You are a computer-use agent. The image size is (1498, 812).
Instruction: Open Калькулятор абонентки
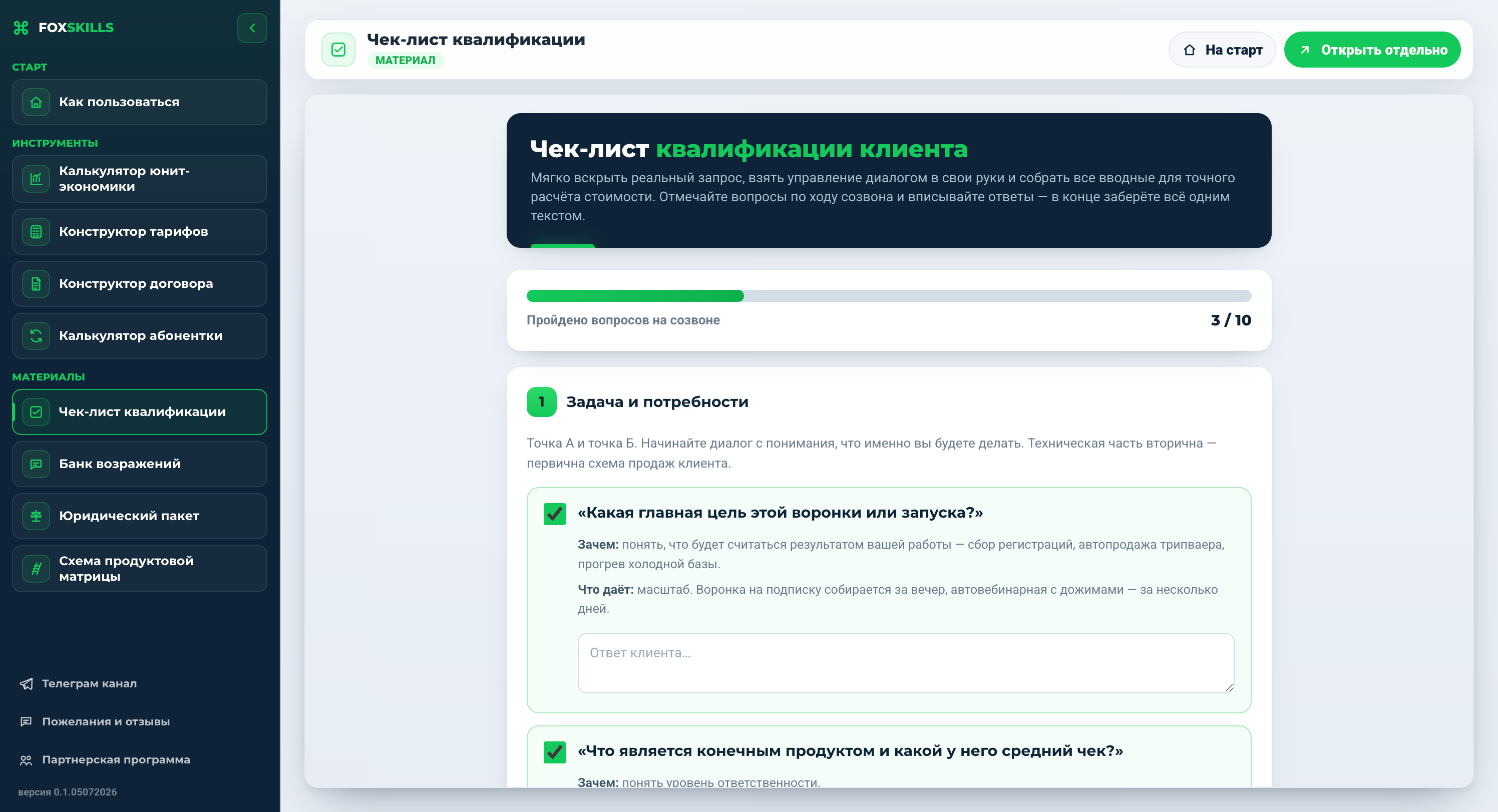tap(140, 335)
